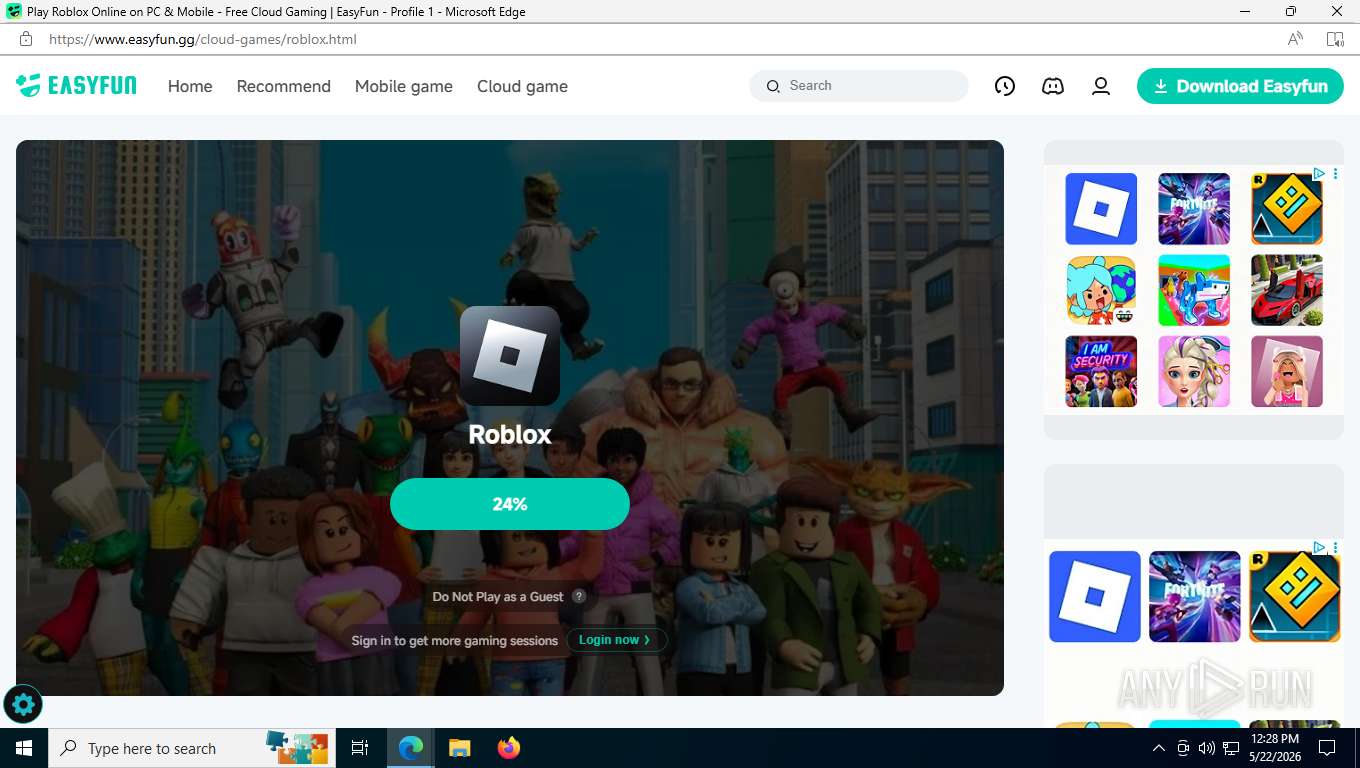The height and width of the screenshot is (768, 1360).
Task: Open the volume control in tray
Action: 1206,748
